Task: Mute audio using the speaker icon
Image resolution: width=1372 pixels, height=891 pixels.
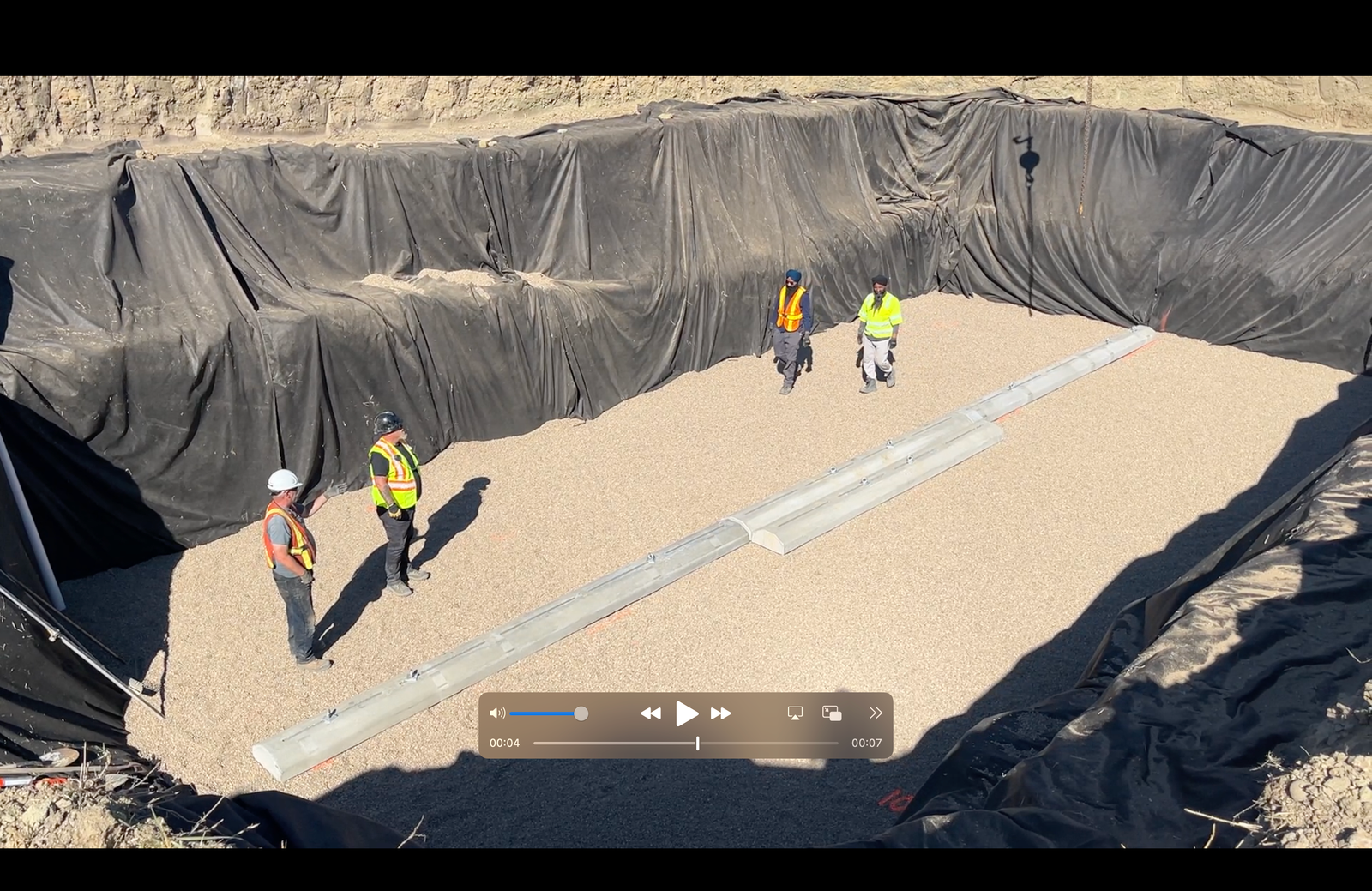Action: (x=497, y=713)
